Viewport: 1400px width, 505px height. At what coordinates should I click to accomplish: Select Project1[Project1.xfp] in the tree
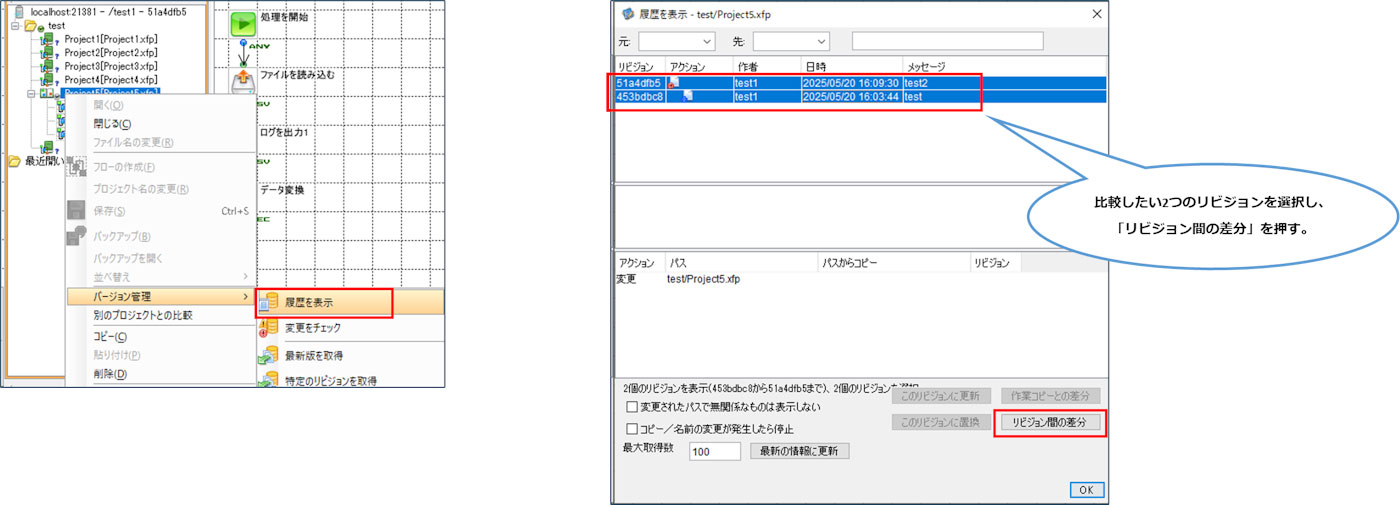110,39
